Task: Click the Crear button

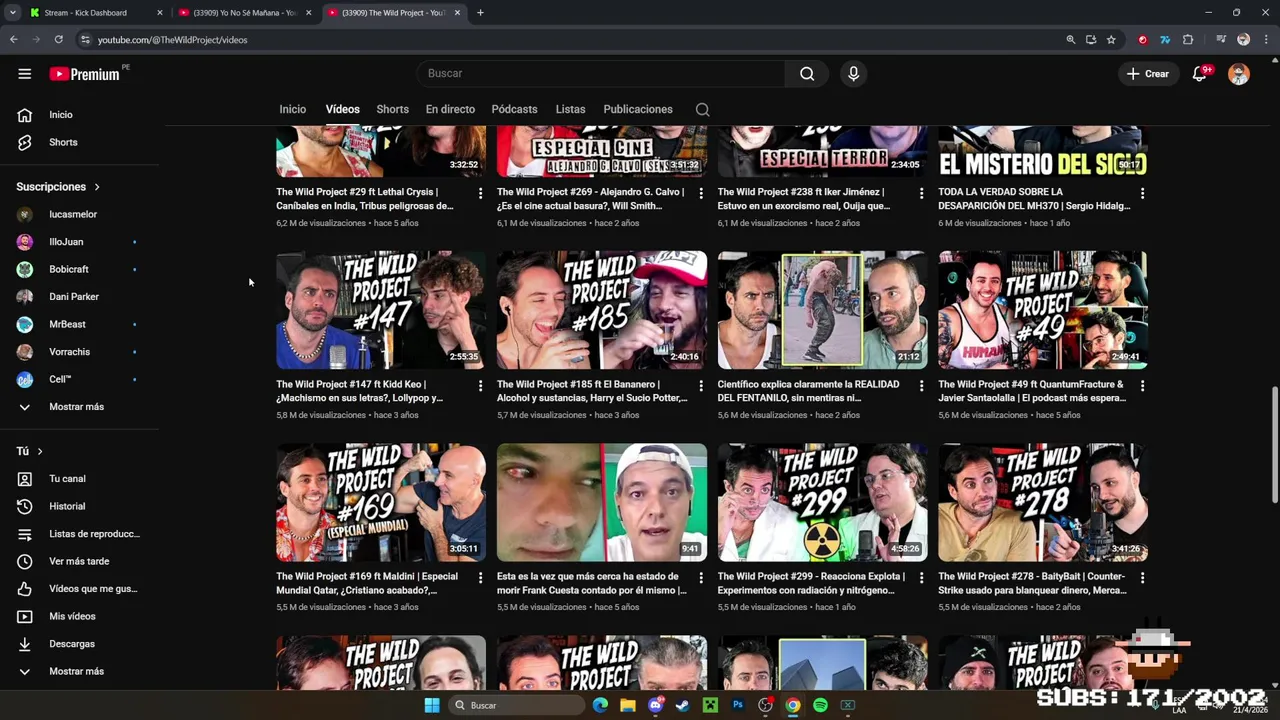Action: click(1147, 74)
